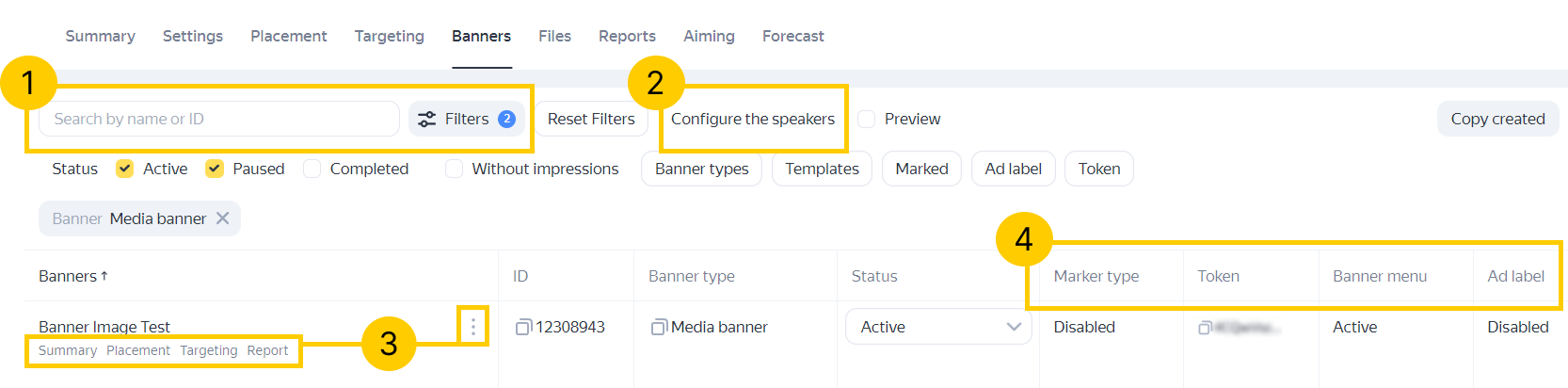Enable the Completed status checkbox
The width and height of the screenshot is (1568, 388).
(312, 169)
